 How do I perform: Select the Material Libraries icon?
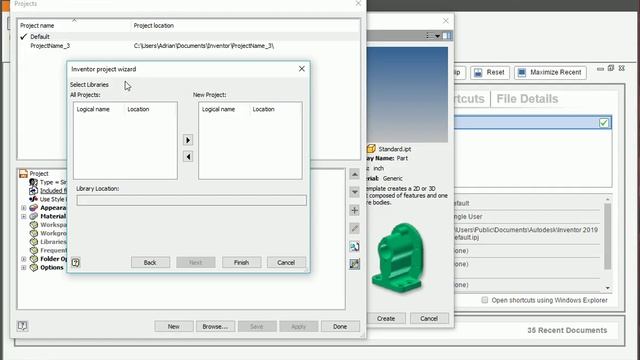[33, 216]
